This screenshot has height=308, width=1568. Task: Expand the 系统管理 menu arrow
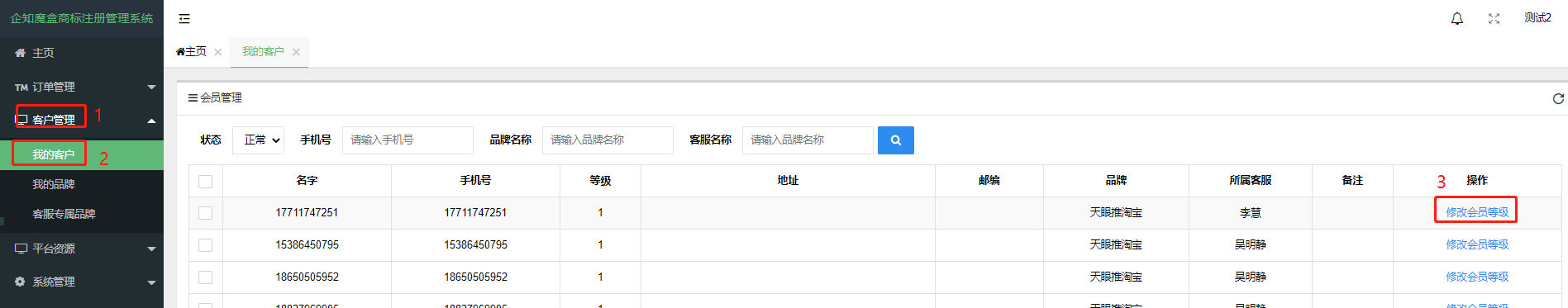tap(151, 282)
